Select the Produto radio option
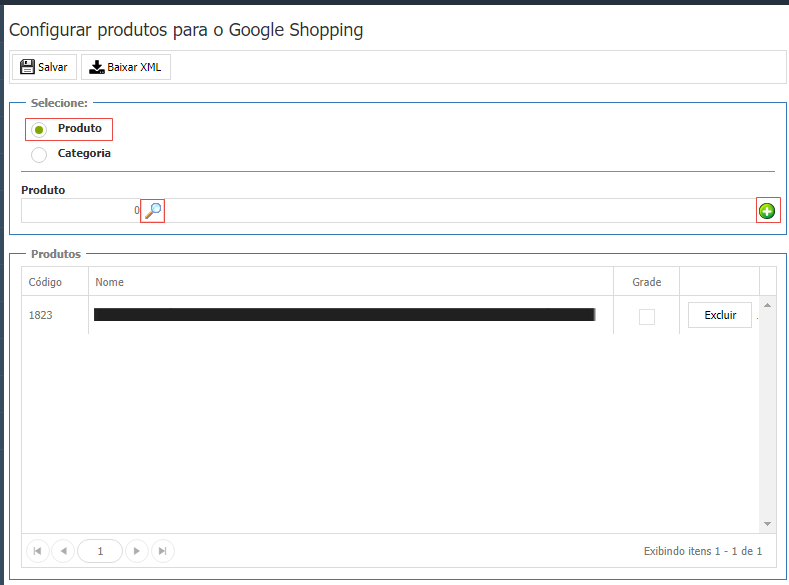 pyautogui.click(x=40, y=130)
